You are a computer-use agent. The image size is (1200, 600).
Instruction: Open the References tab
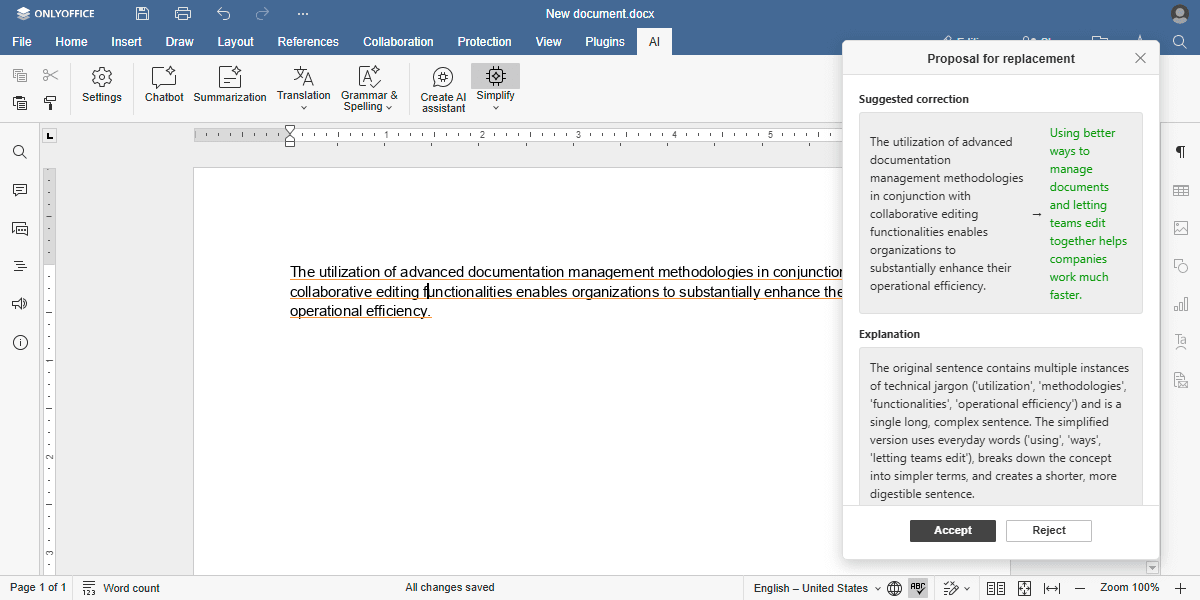308,42
